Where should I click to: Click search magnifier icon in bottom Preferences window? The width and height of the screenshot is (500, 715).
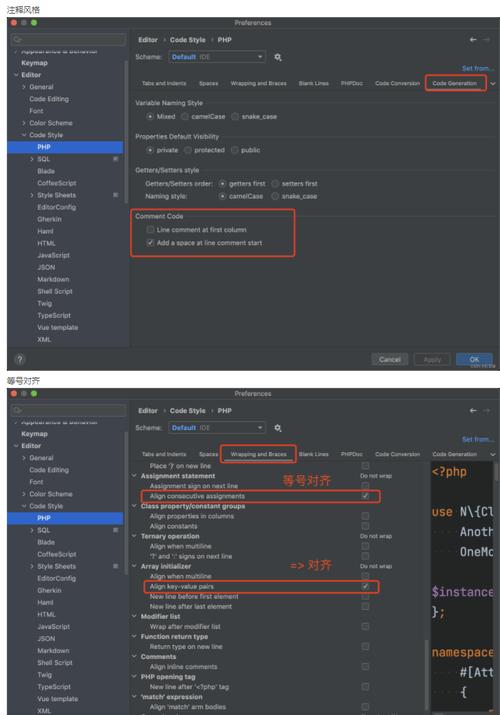tap(17, 410)
